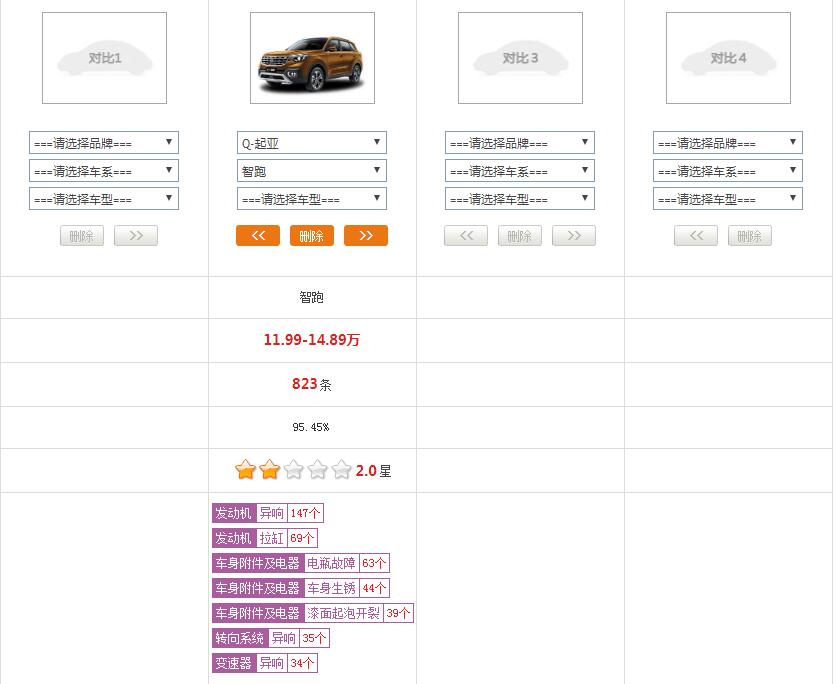Click the 2.0 星 rating text
This screenshot has height=684, width=836.
[373, 471]
